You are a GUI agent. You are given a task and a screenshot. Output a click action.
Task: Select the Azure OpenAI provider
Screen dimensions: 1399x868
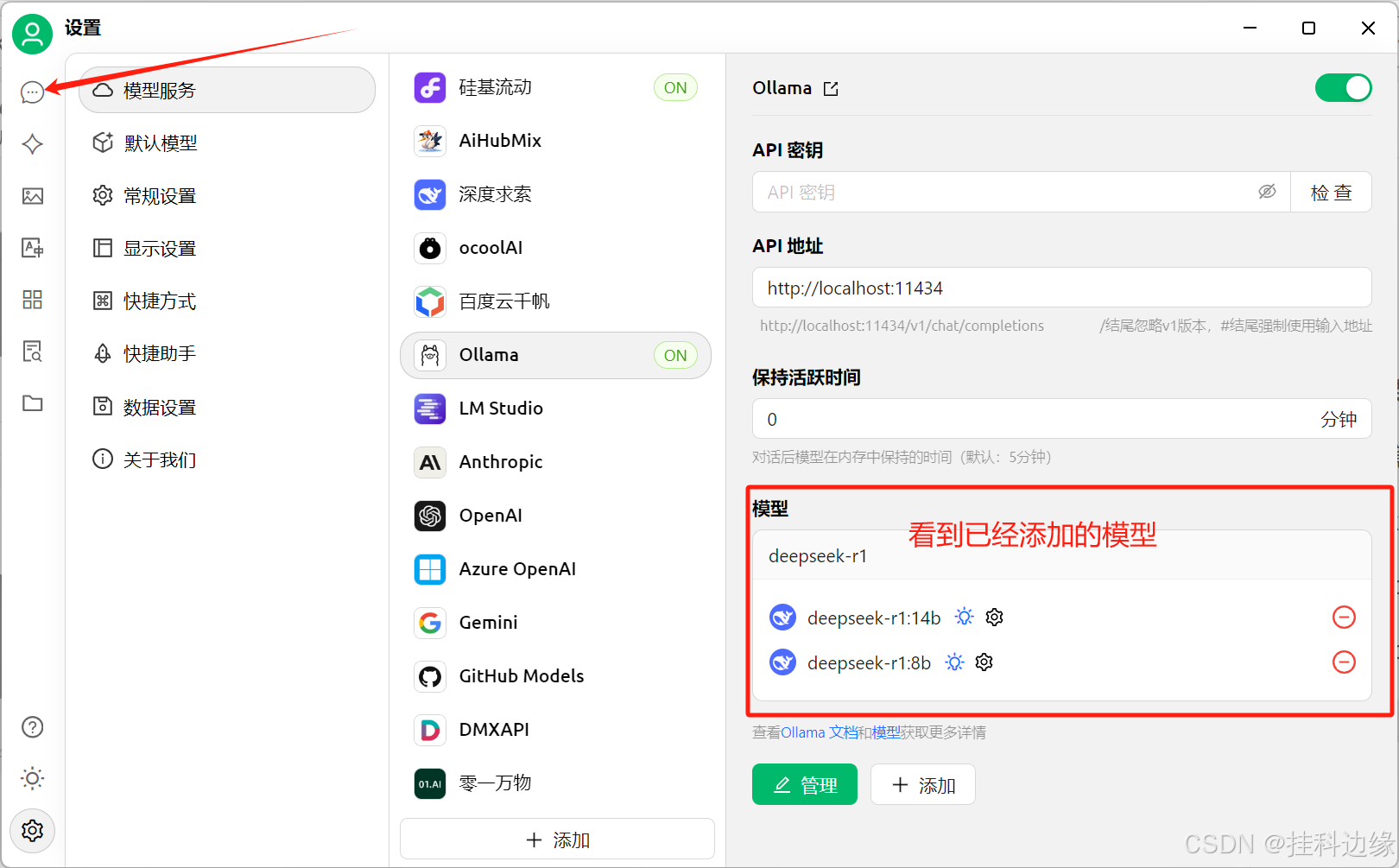pyautogui.click(x=556, y=569)
